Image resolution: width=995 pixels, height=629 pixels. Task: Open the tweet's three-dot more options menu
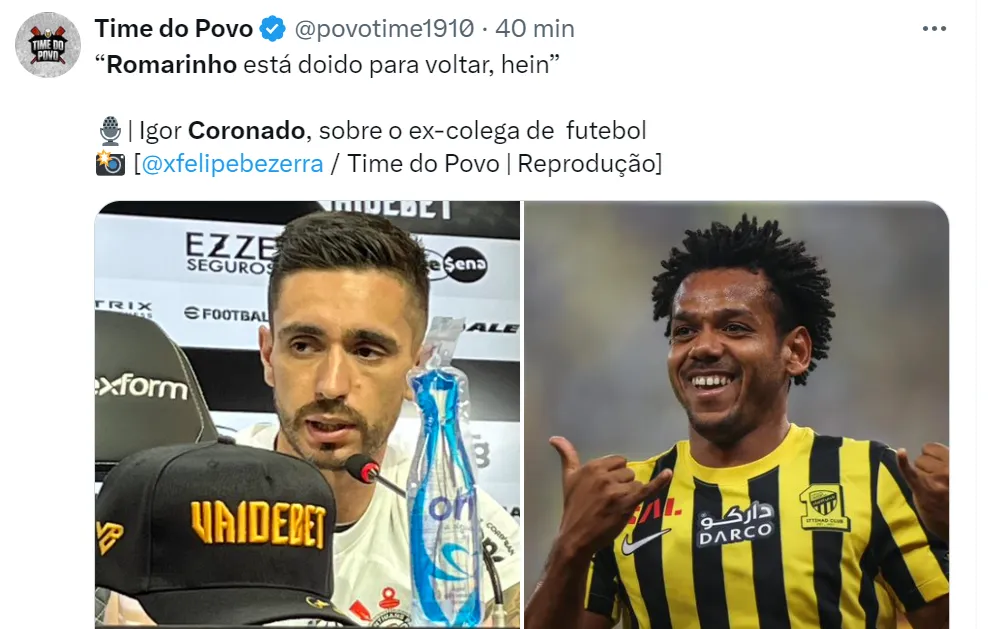point(934,29)
